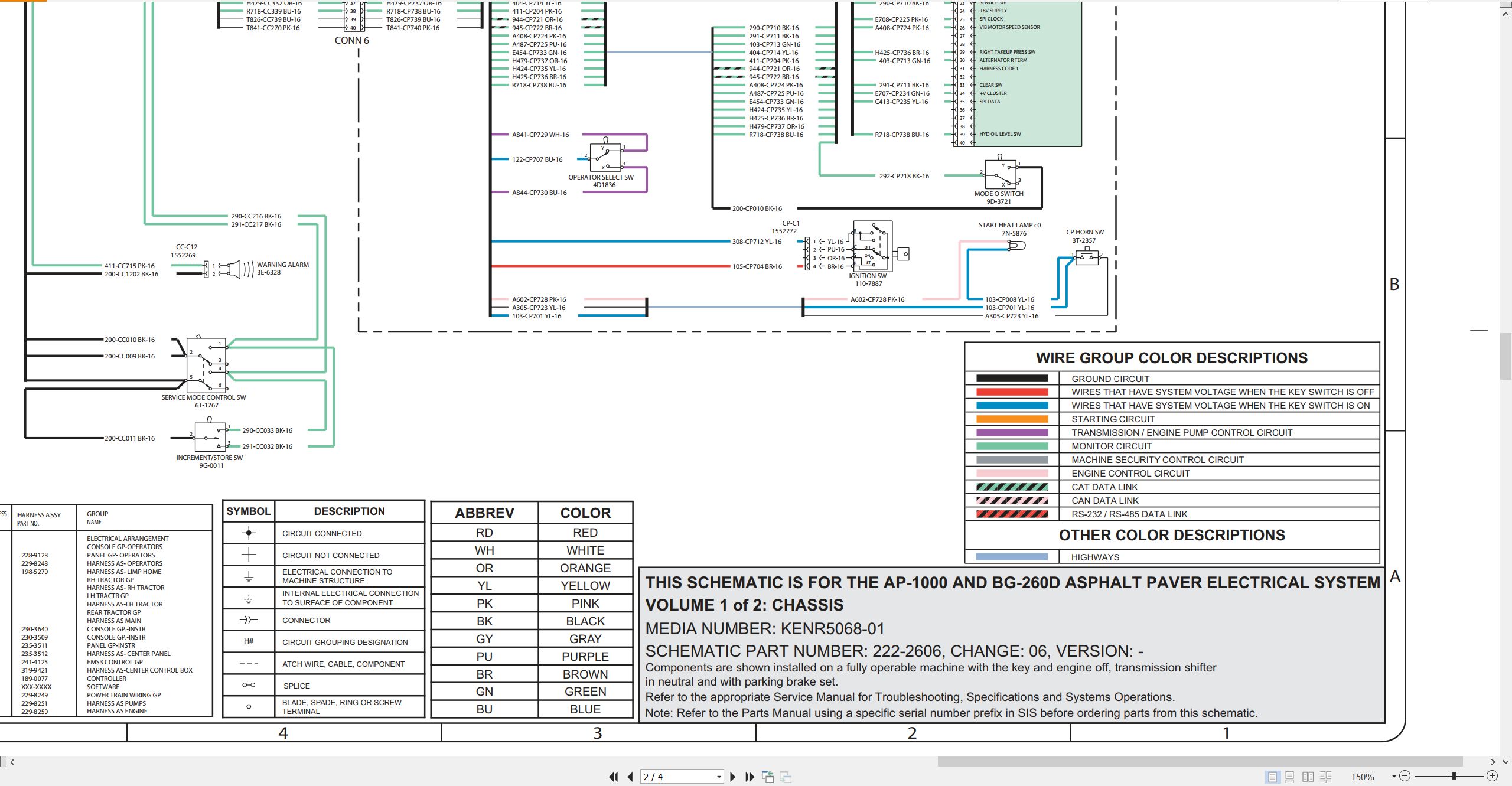Switch to continuous page view

1290,777
